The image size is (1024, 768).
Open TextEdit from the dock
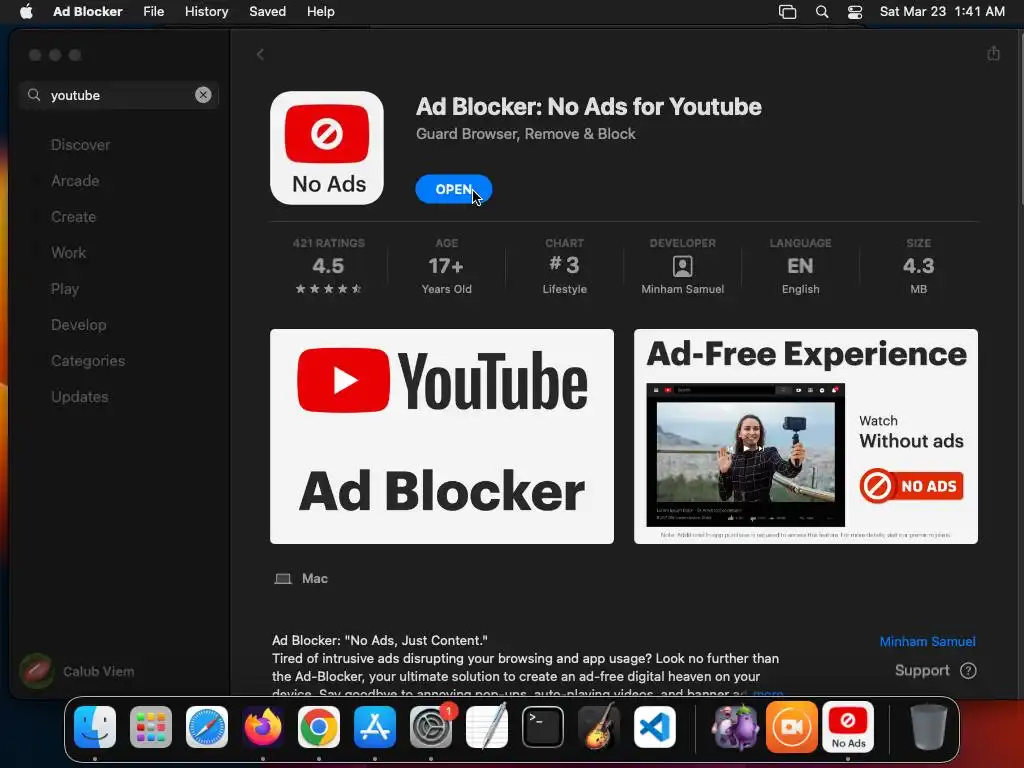coord(487,727)
